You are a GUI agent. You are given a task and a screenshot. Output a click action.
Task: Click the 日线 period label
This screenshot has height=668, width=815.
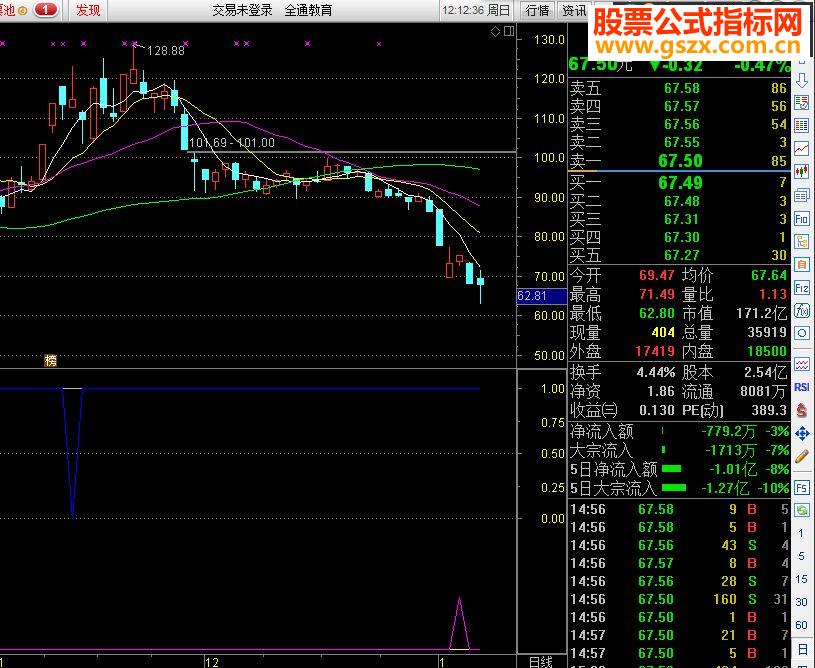pyautogui.click(x=541, y=662)
